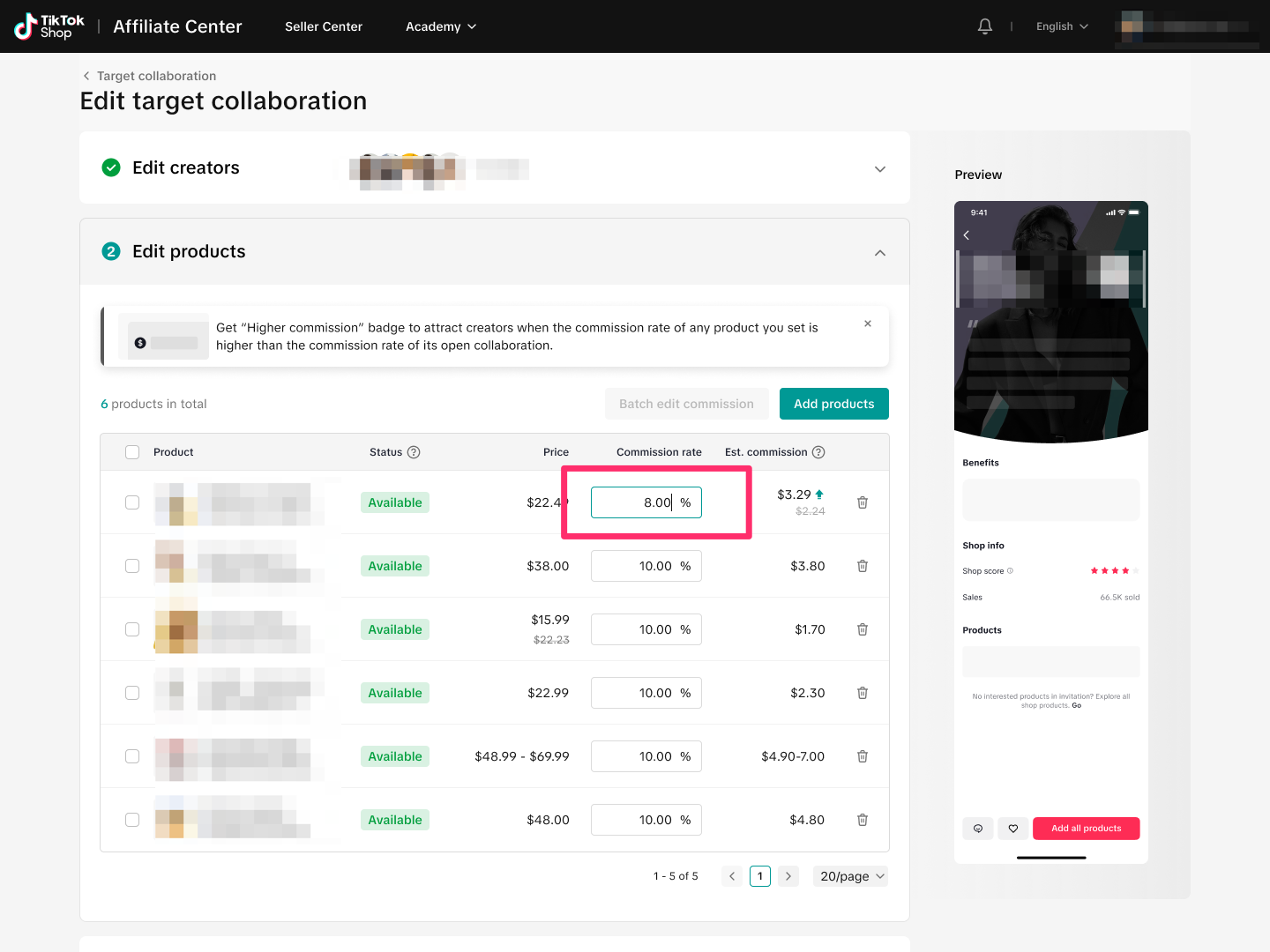
Task: Open the Academy menu
Action: click(440, 26)
